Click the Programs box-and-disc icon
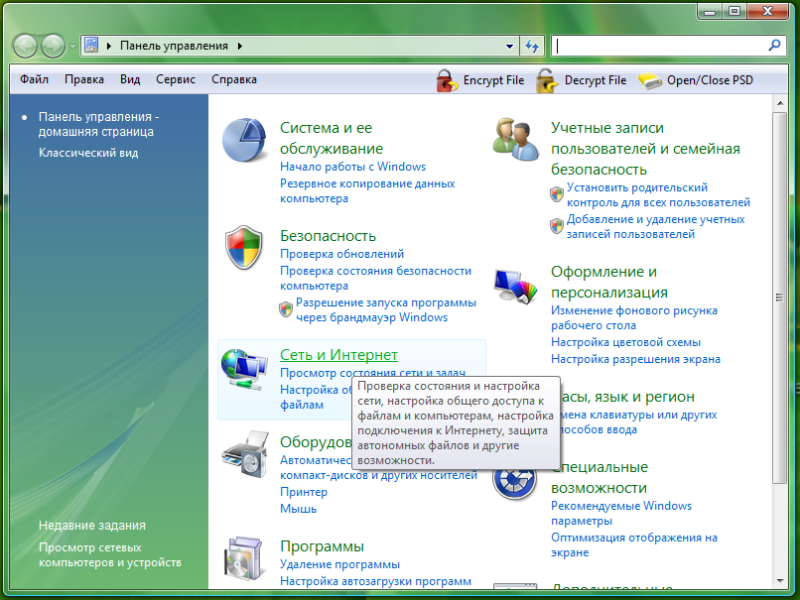The image size is (800, 600). click(x=244, y=558)
